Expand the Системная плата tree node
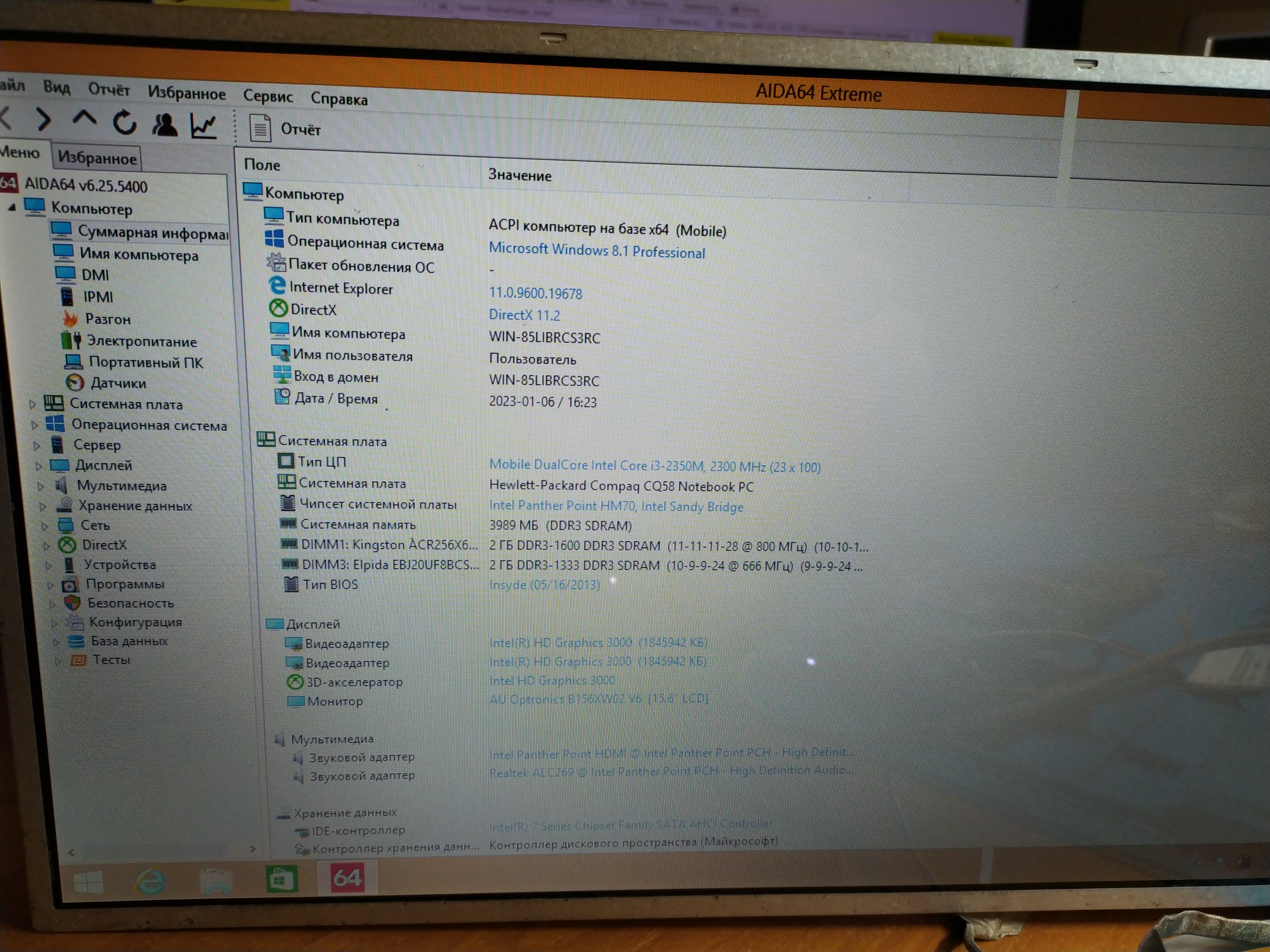The width and height of the screenshot is (1270, 952). pos(32,404)
